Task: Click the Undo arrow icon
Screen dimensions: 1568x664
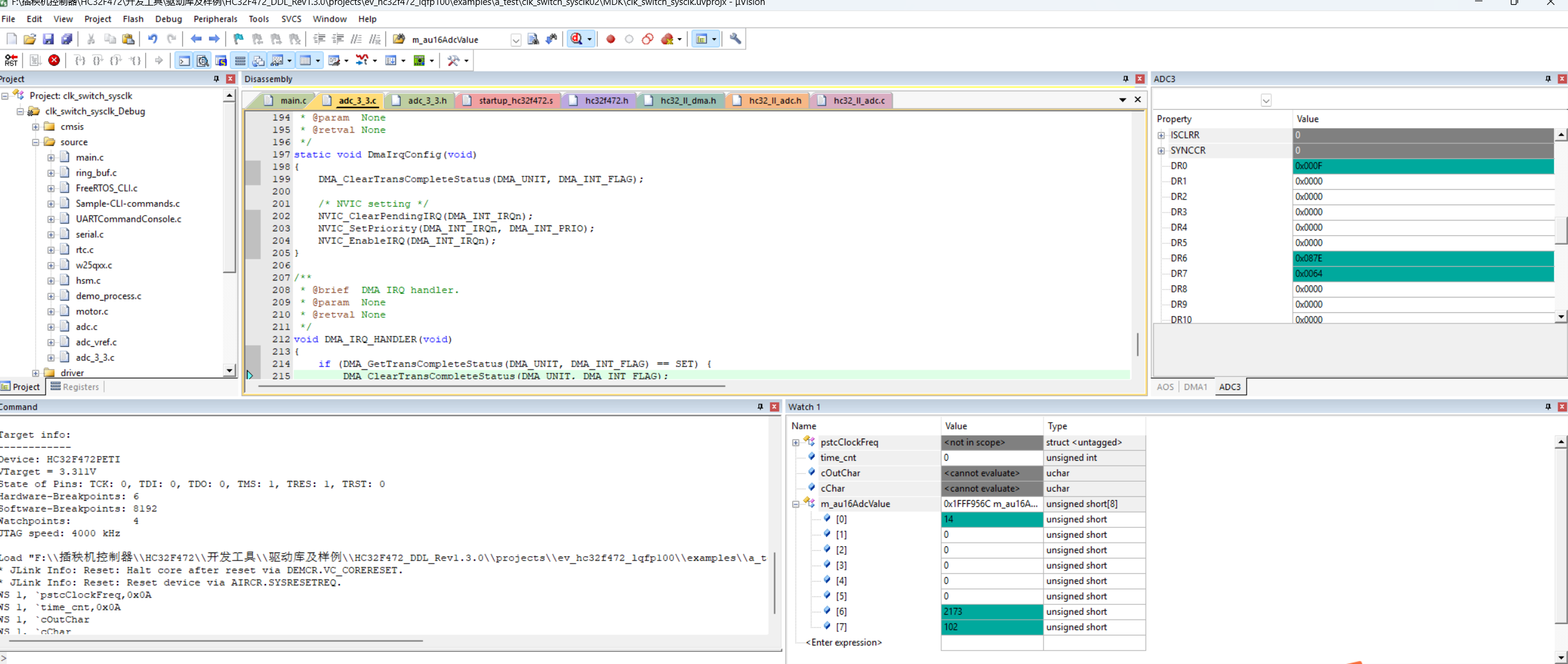Action: click(x=152, y=39)
